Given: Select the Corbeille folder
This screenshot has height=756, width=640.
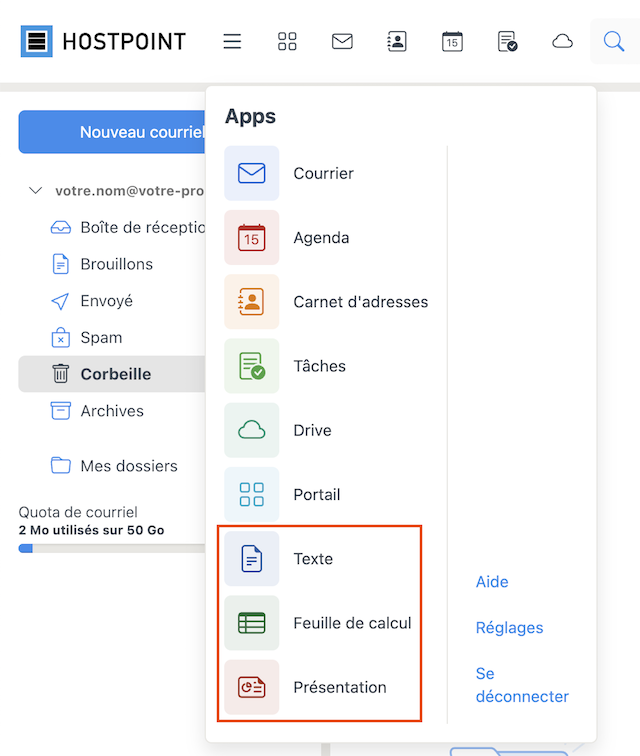Looking at the screenshot, I should 112,374.
